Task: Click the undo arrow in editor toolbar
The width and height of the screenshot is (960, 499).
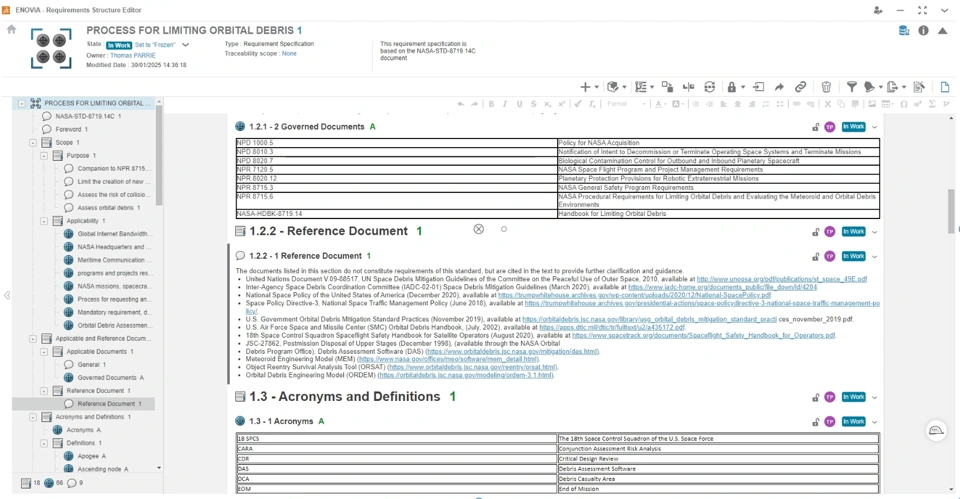Action: tap(460, 104)
